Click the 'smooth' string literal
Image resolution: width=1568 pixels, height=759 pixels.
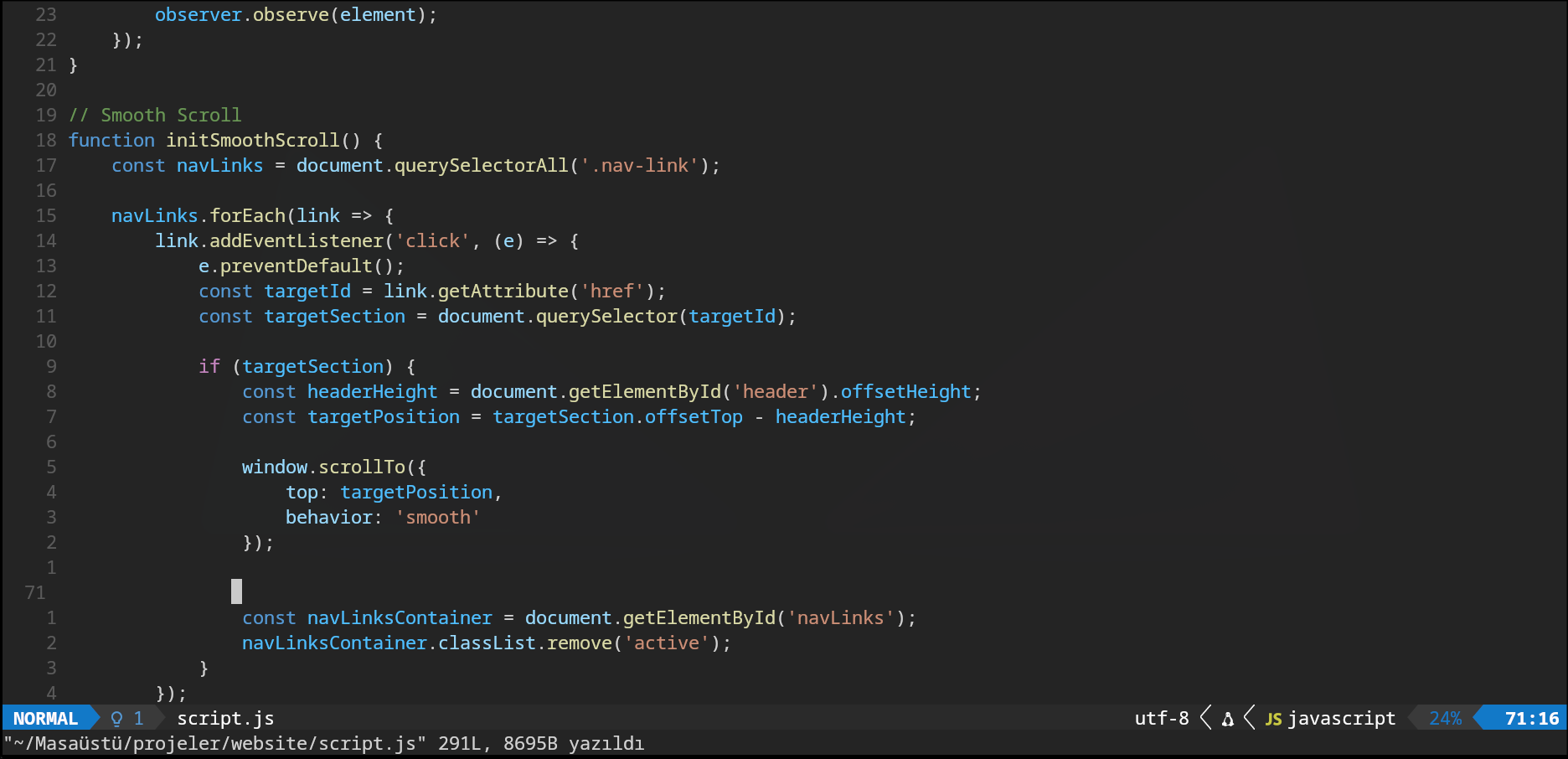(x=438, y=517)
